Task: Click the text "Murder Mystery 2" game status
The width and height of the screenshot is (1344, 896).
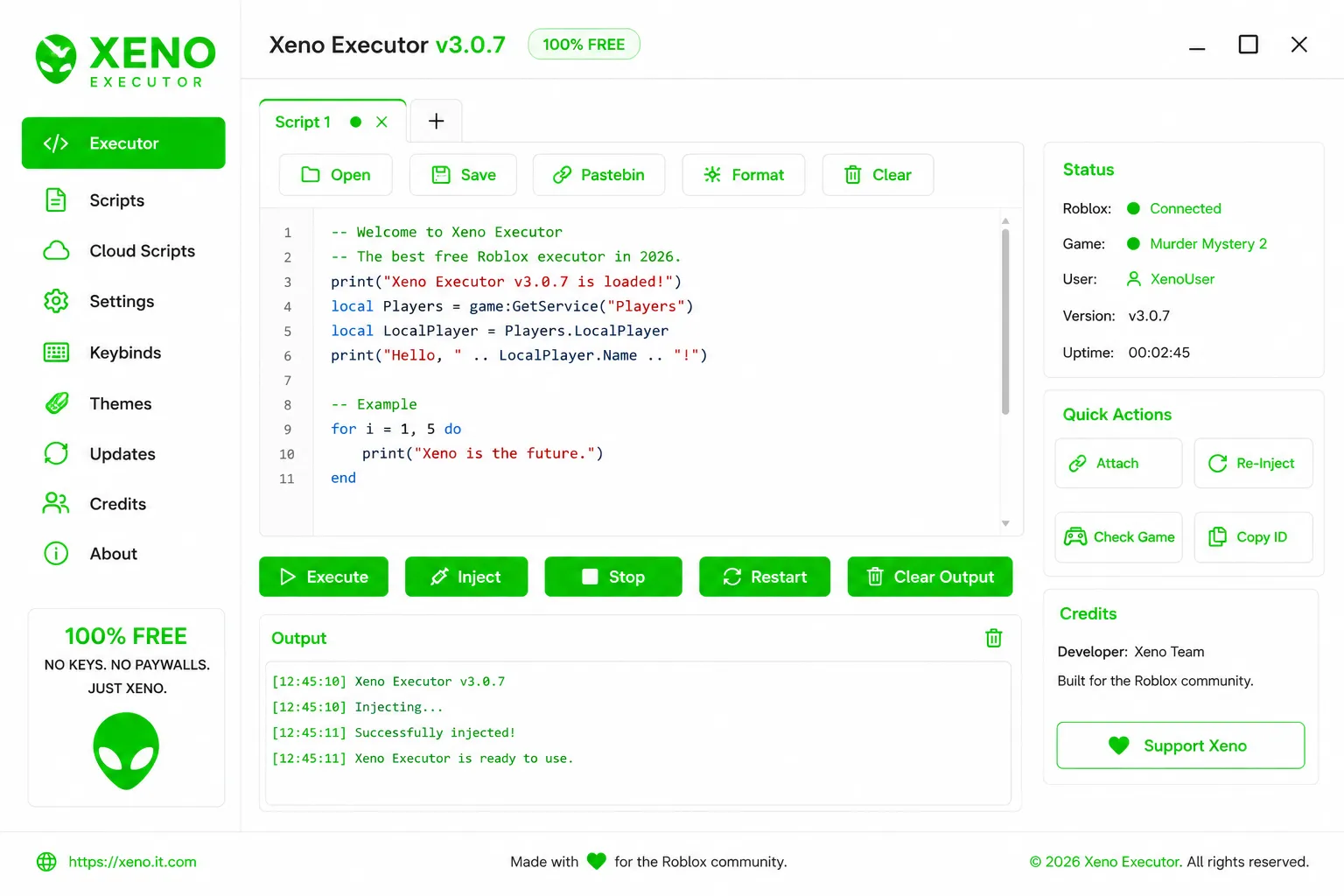Action: (x=1208, y=243)
